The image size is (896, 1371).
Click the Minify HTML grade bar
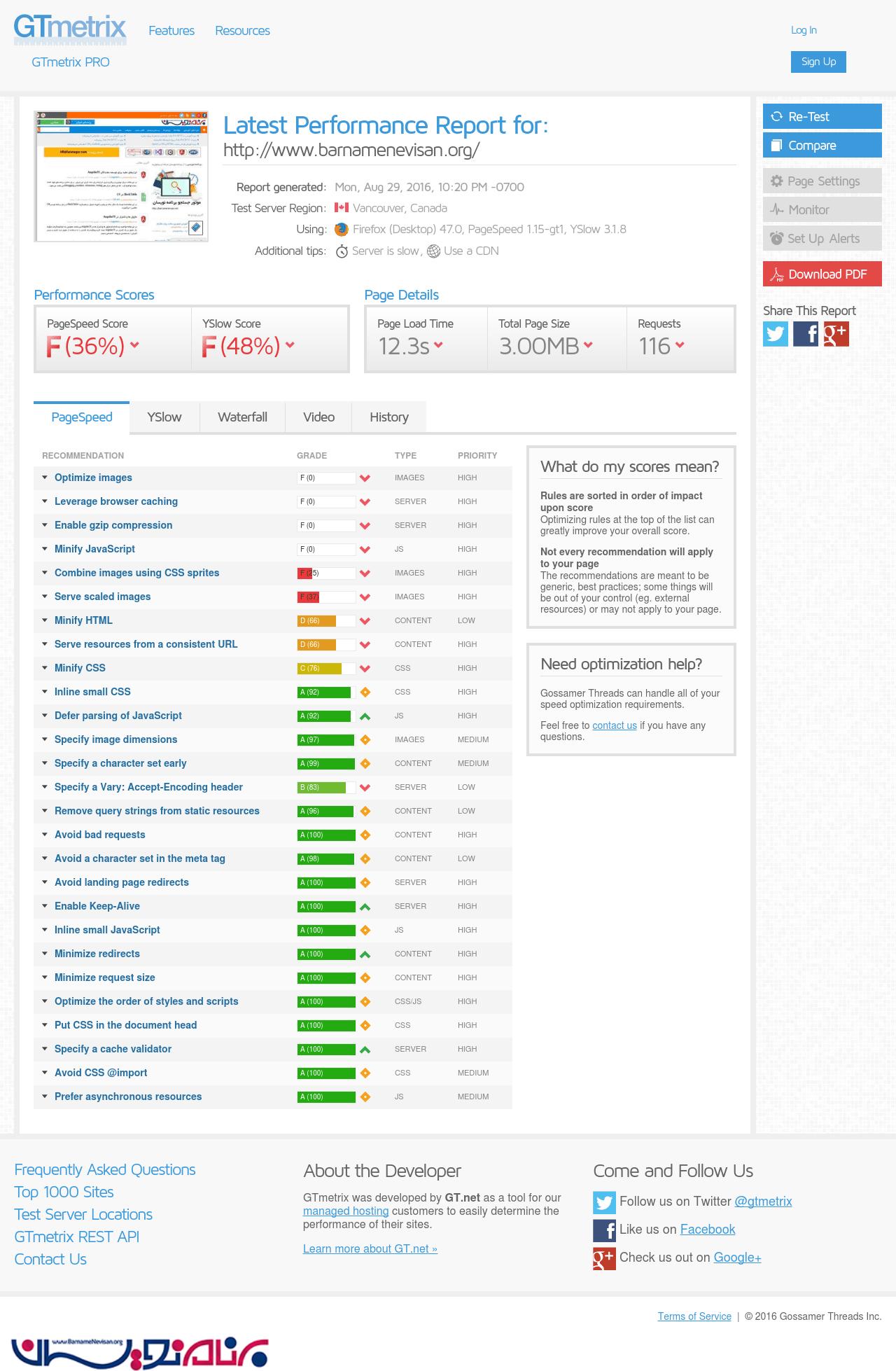(326, 620)
